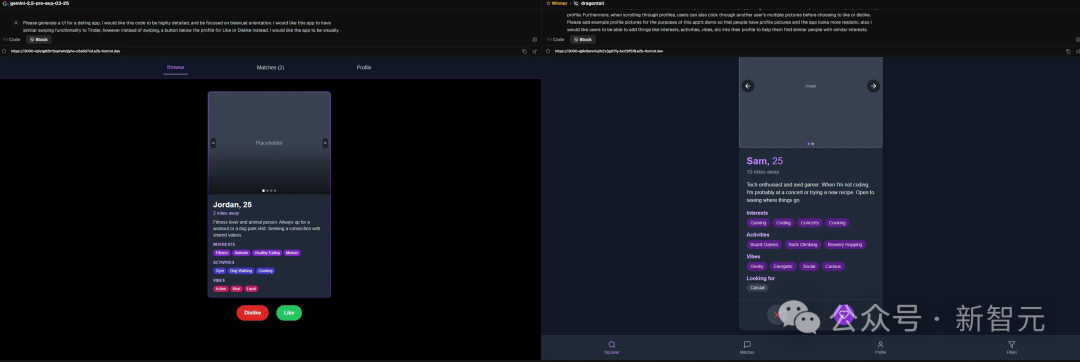Viewport: 1080px width, 362px height.
Task: Click the Active vibe tag
Action: pos(221,288)
